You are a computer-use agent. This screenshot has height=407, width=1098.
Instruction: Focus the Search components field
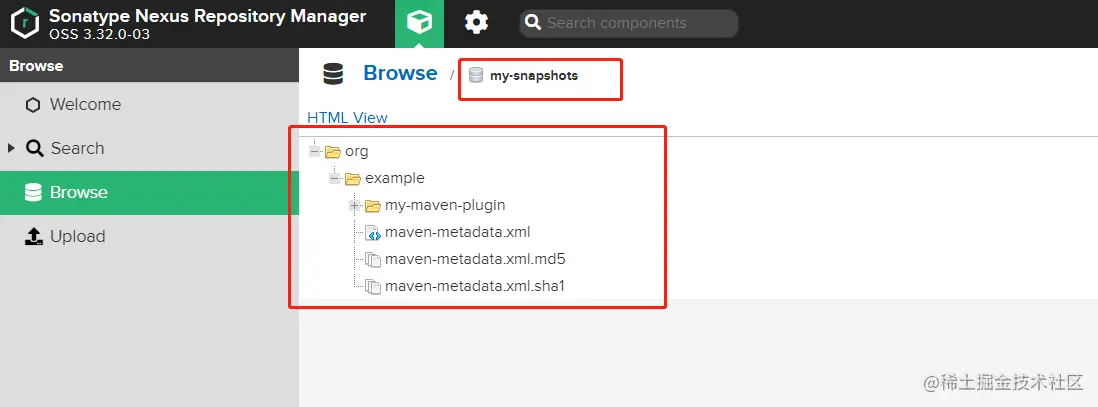pos(629,23)
